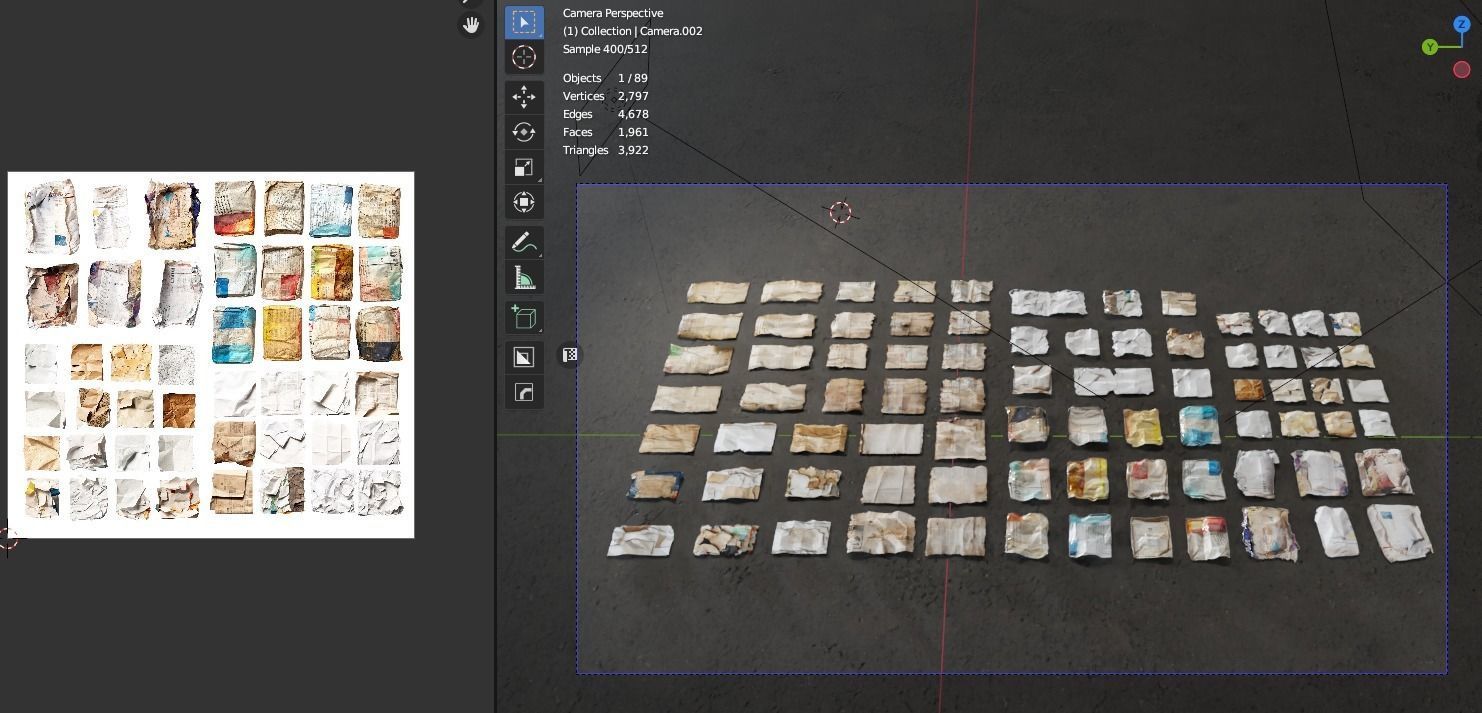
Task: Select the Box Select tool
Action: tap(524, 21)
